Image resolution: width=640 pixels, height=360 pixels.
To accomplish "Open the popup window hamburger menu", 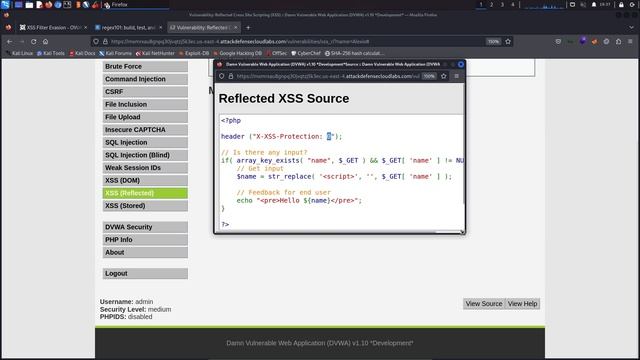I will [x=456, y=76].
